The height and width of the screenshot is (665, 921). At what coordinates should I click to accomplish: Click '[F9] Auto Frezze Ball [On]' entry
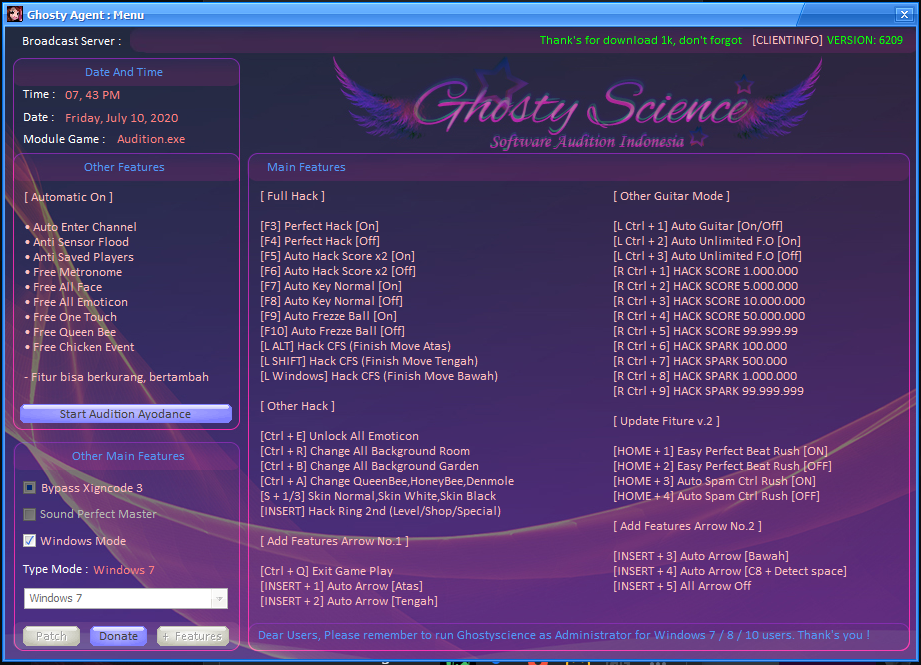(328, 316)
